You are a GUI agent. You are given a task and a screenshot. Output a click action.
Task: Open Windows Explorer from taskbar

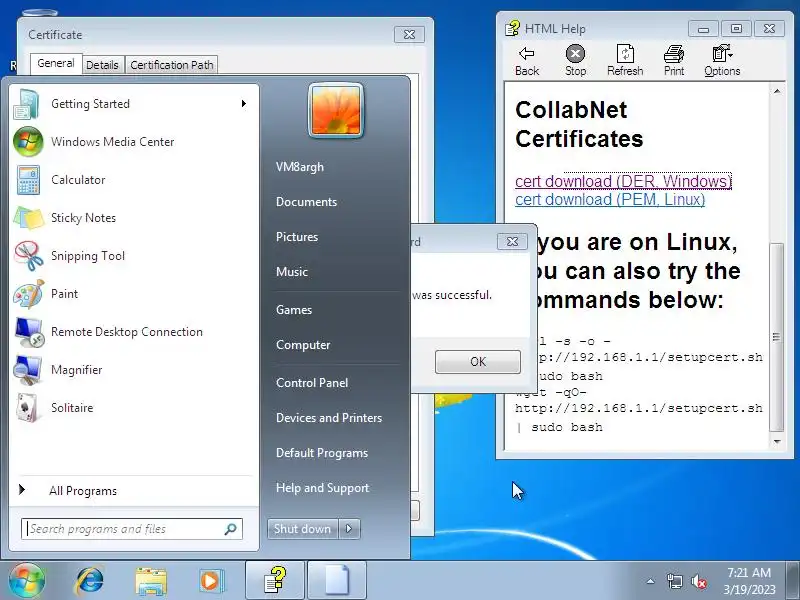click(151, 581)
